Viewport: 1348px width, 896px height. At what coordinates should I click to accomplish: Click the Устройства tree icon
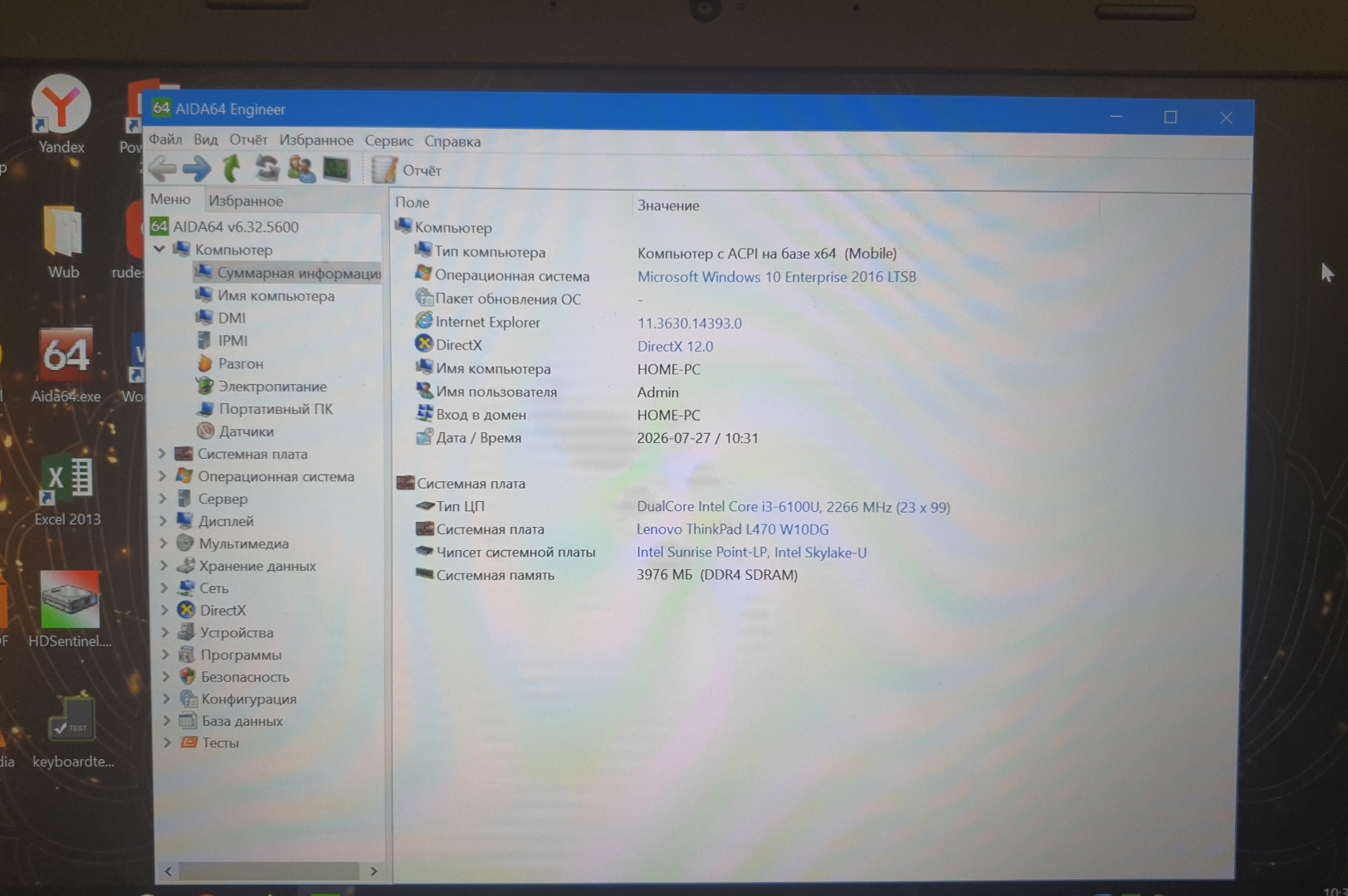187,632
